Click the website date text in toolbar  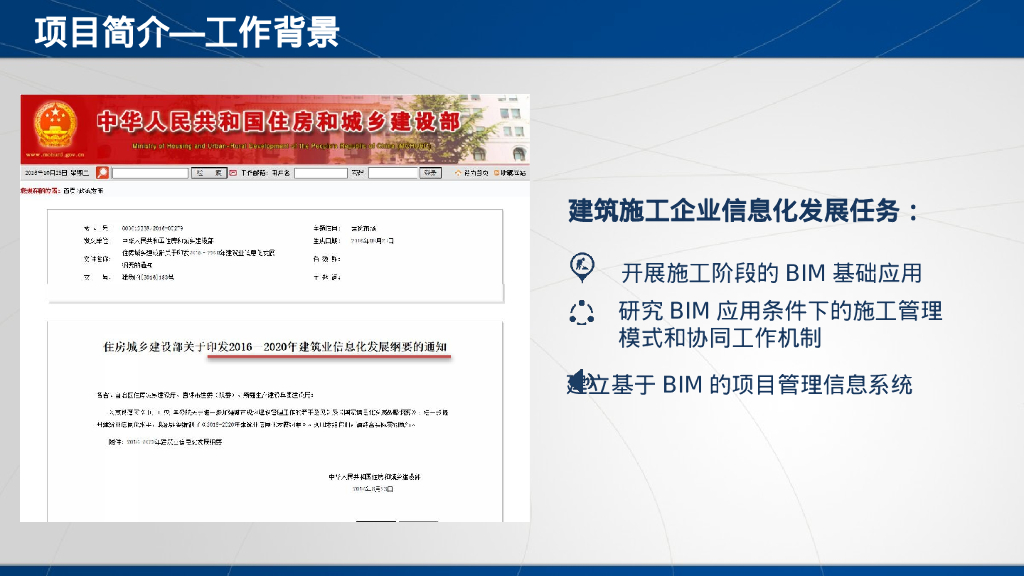[56, 173]
